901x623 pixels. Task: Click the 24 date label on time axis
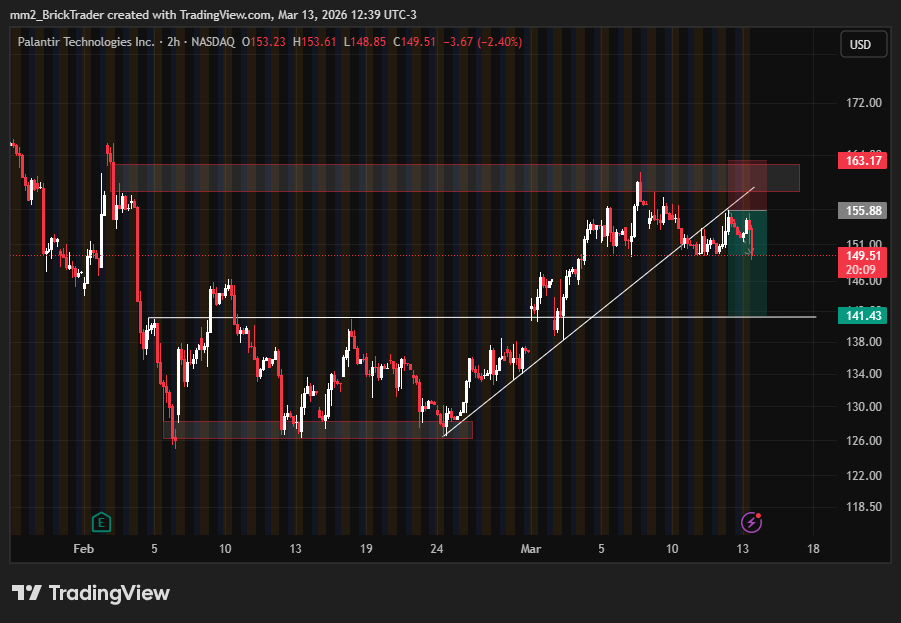point(437,549)
